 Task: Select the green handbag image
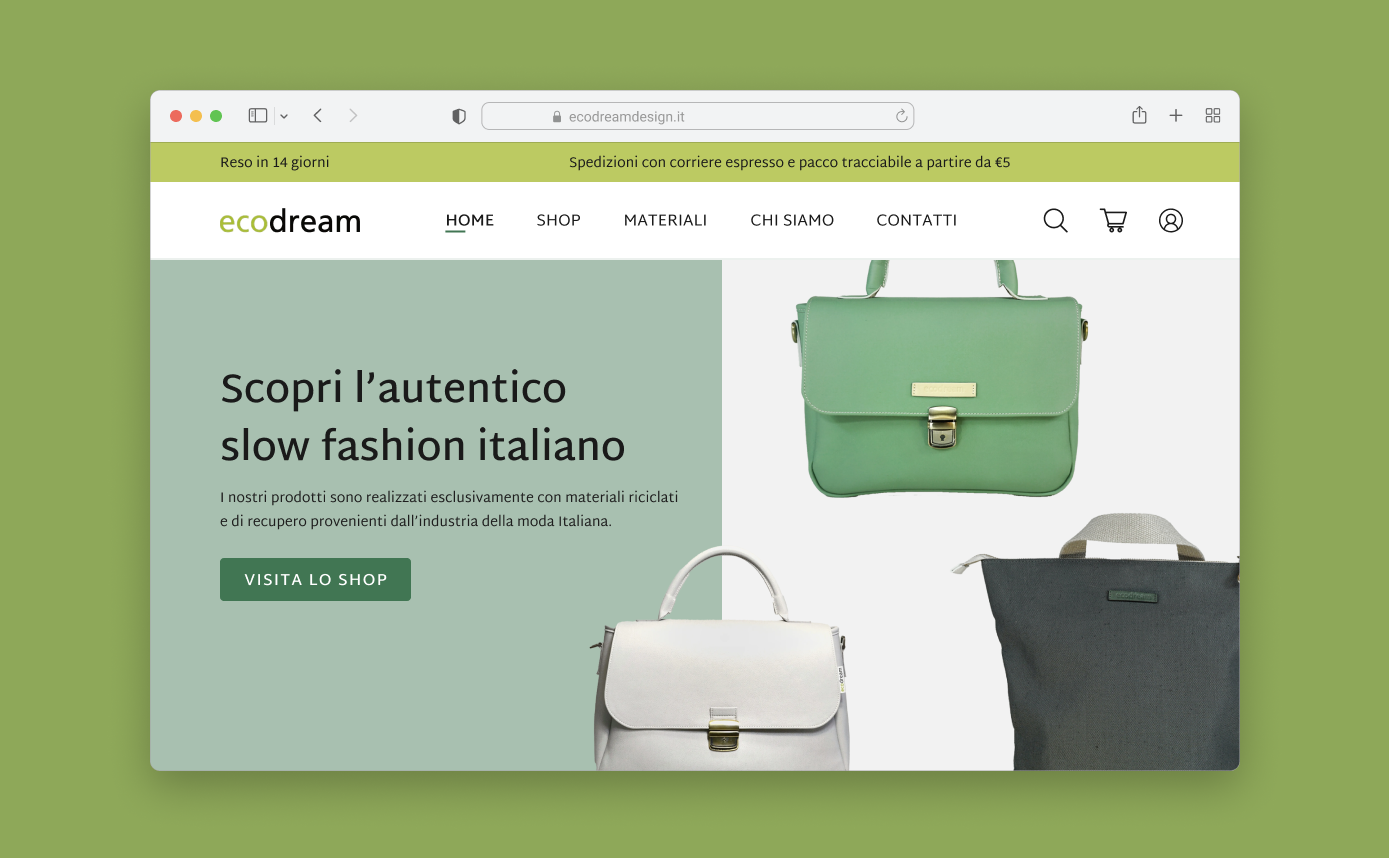click(937, 378)
